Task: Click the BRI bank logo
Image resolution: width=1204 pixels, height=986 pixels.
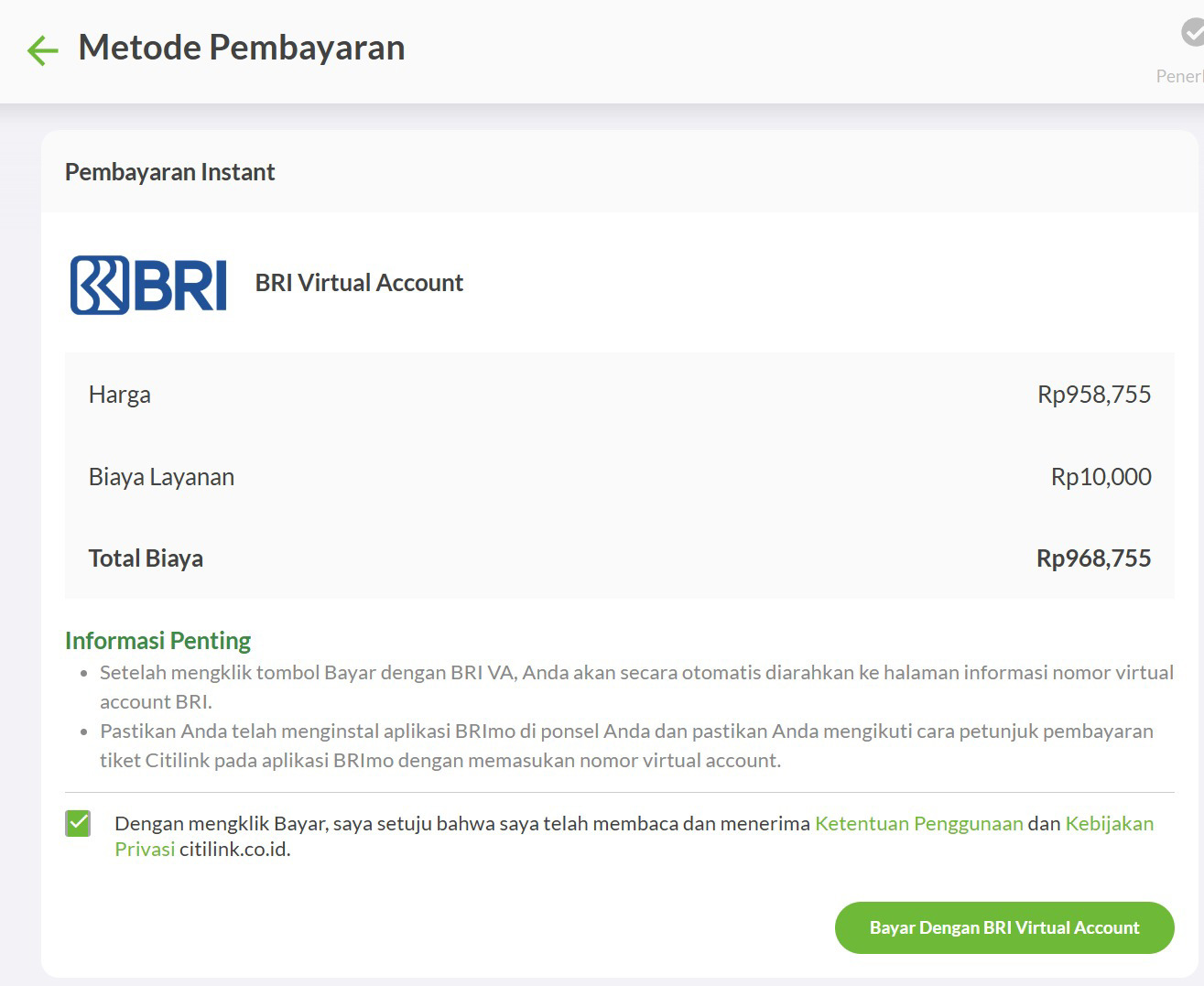Action: pos(148,285)
